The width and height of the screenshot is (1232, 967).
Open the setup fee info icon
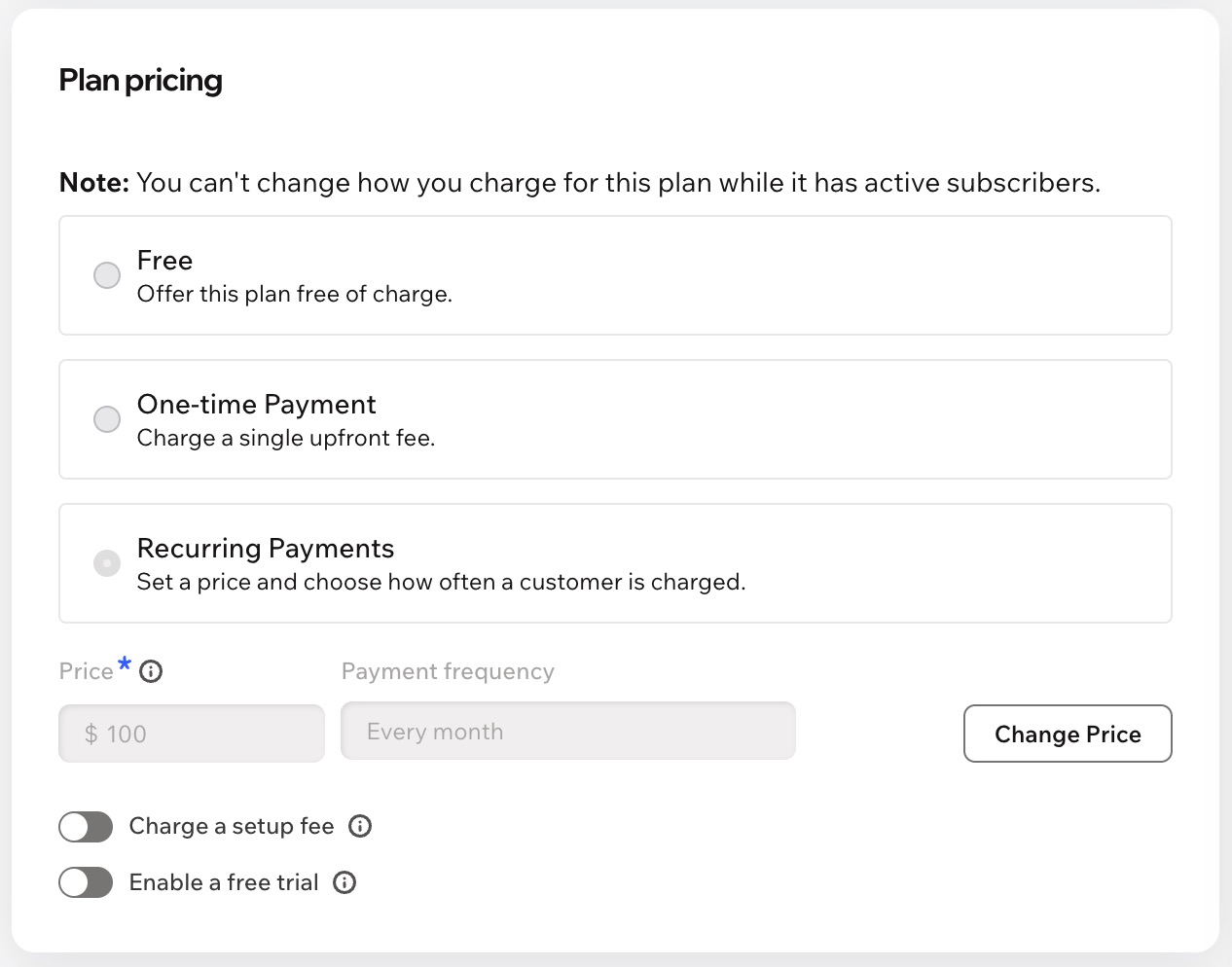coord(360,826)
